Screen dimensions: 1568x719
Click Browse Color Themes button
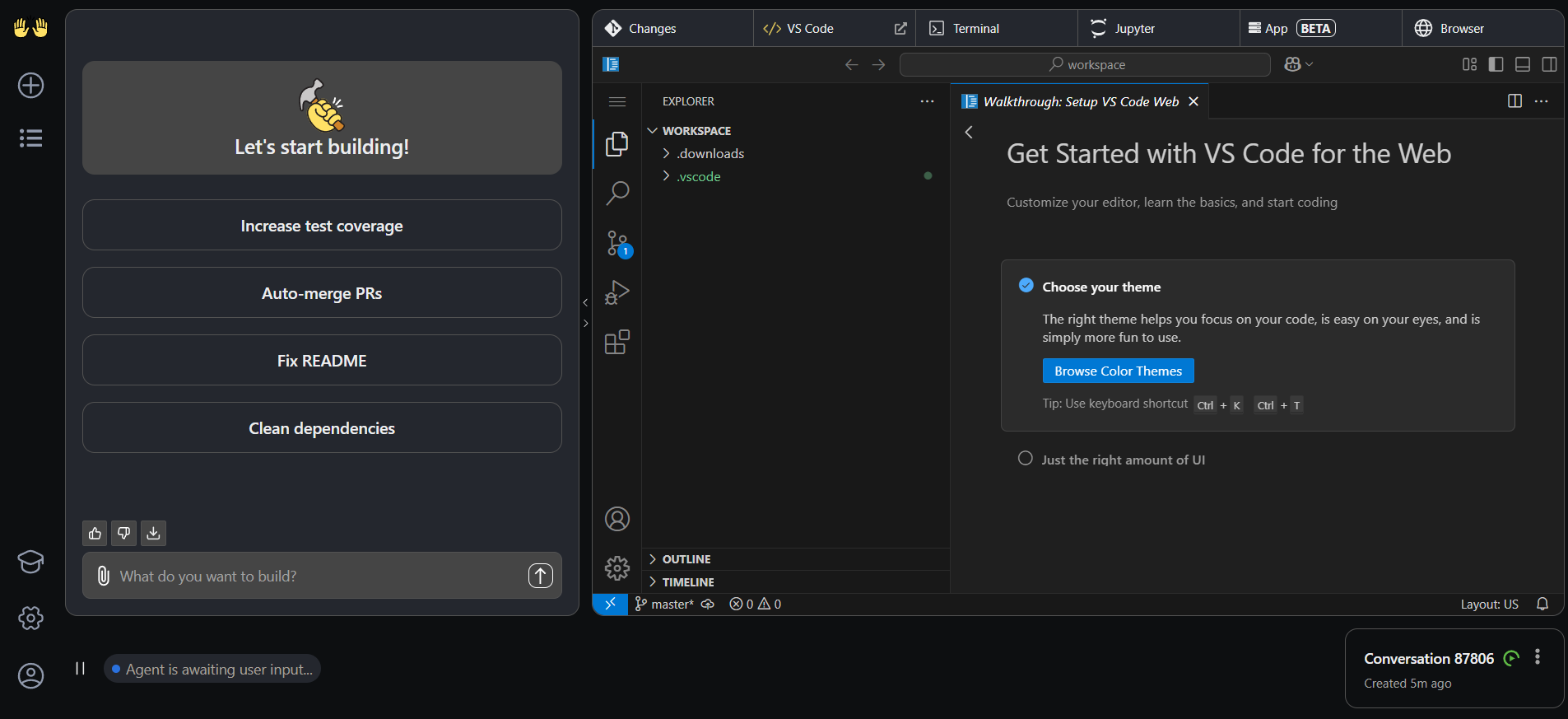pos(1118,371)
